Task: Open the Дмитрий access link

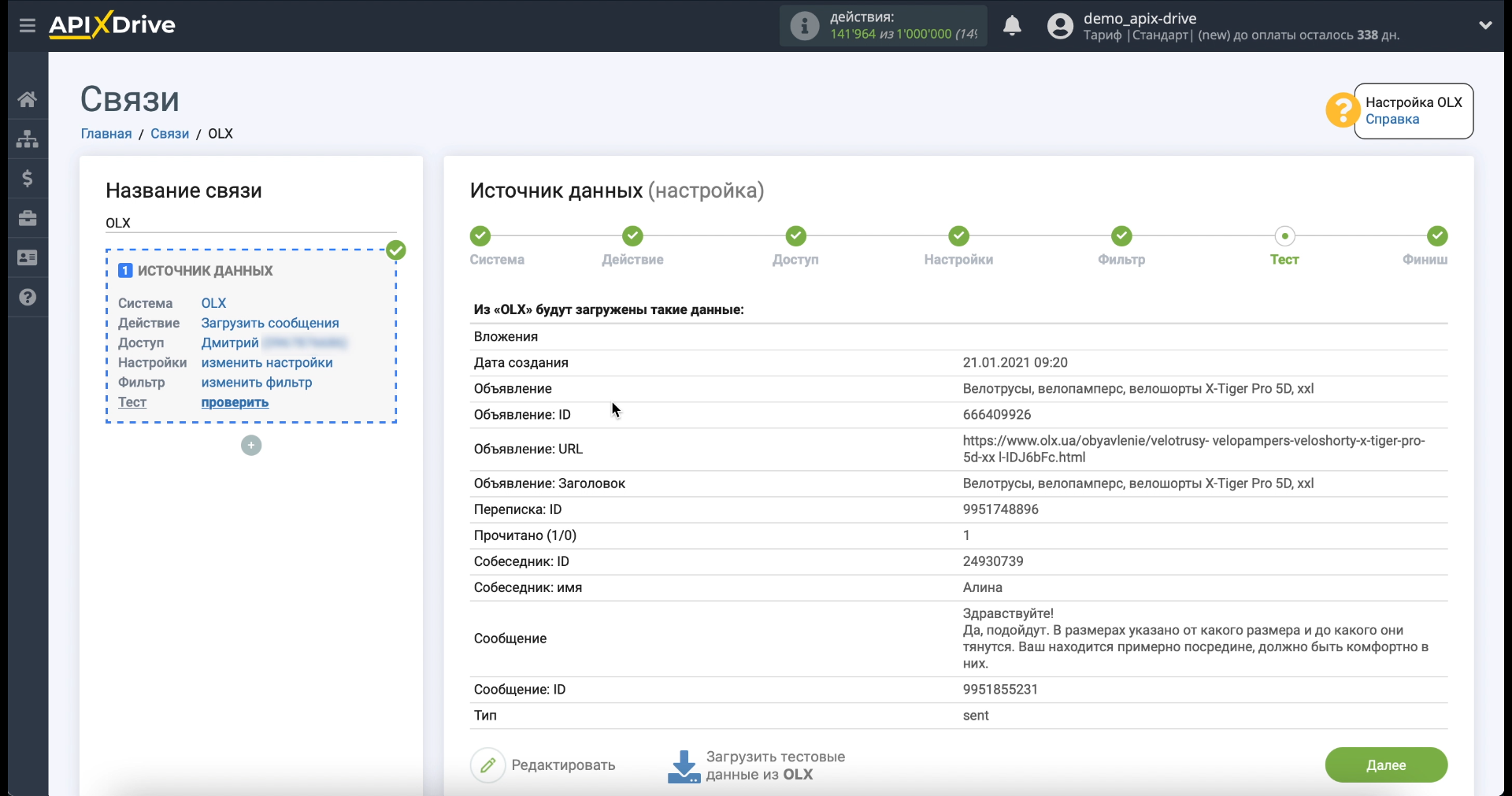Action: [230, 342]
